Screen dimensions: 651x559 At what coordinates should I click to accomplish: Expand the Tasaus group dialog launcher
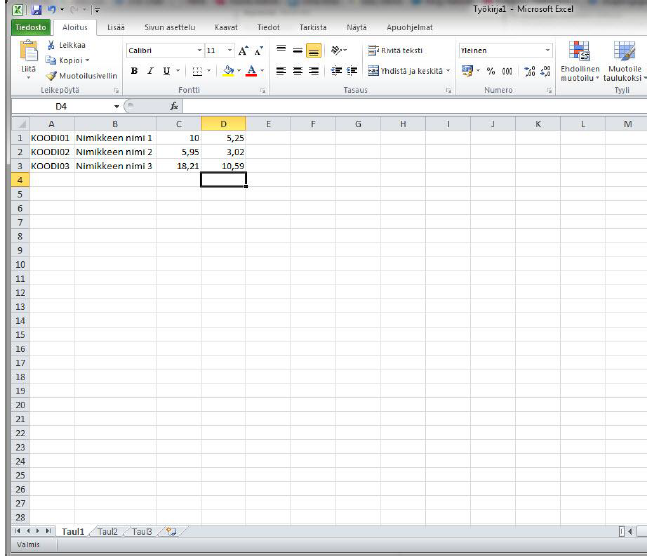tap(448, 90)
